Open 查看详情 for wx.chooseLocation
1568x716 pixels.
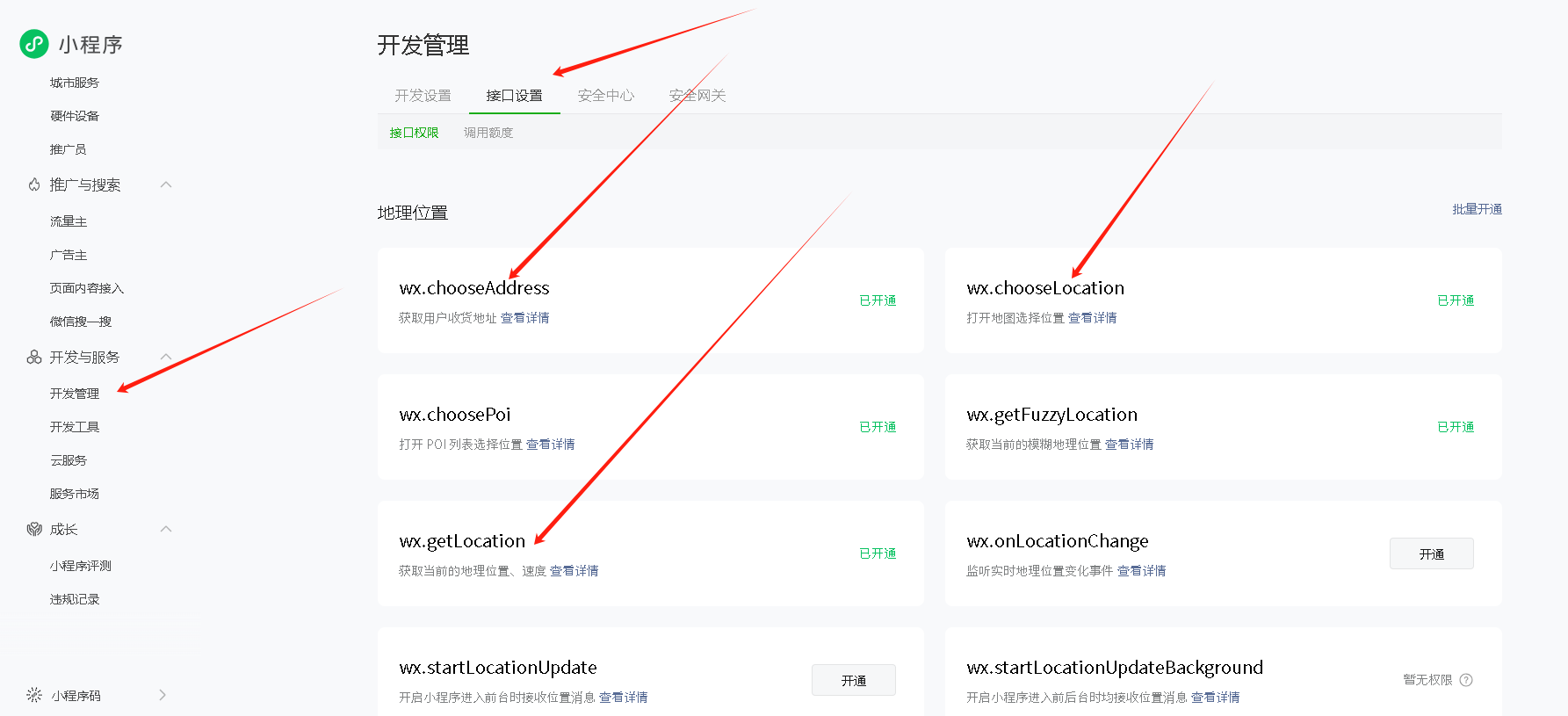[x=1092, y=318]
